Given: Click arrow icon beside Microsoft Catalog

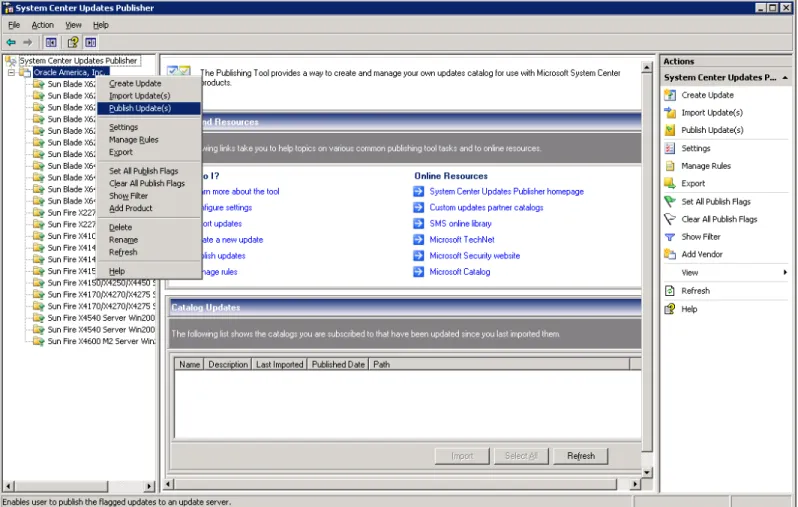Looking at the screenshot, I should click(418, 272).
